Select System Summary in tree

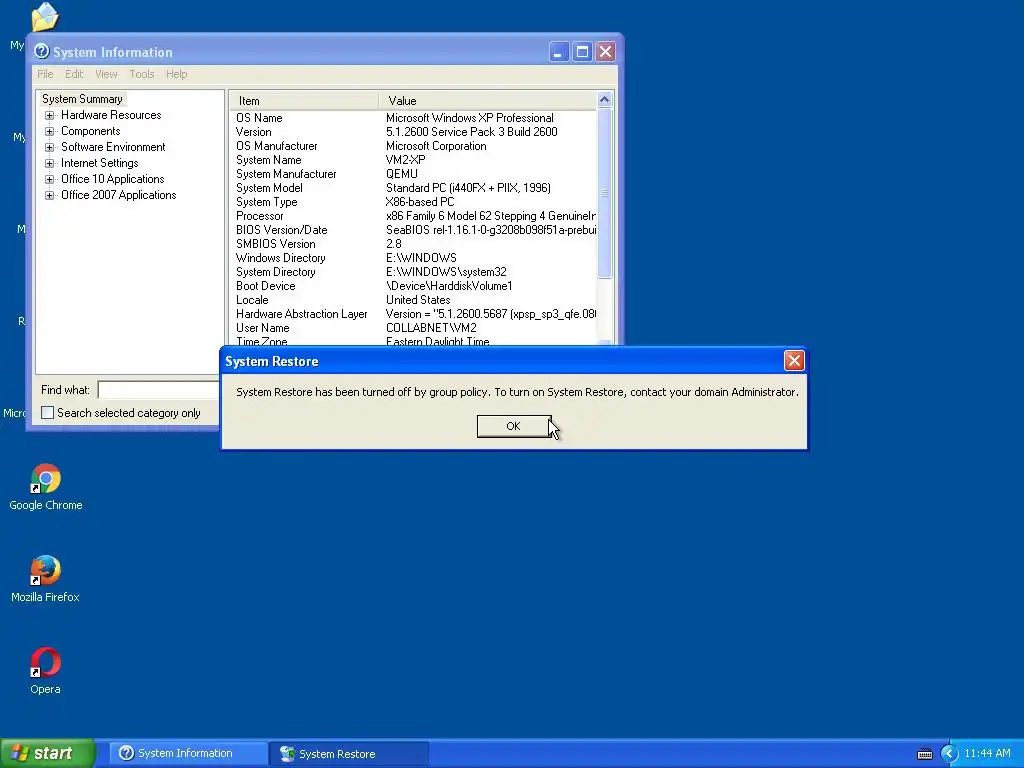82,99
